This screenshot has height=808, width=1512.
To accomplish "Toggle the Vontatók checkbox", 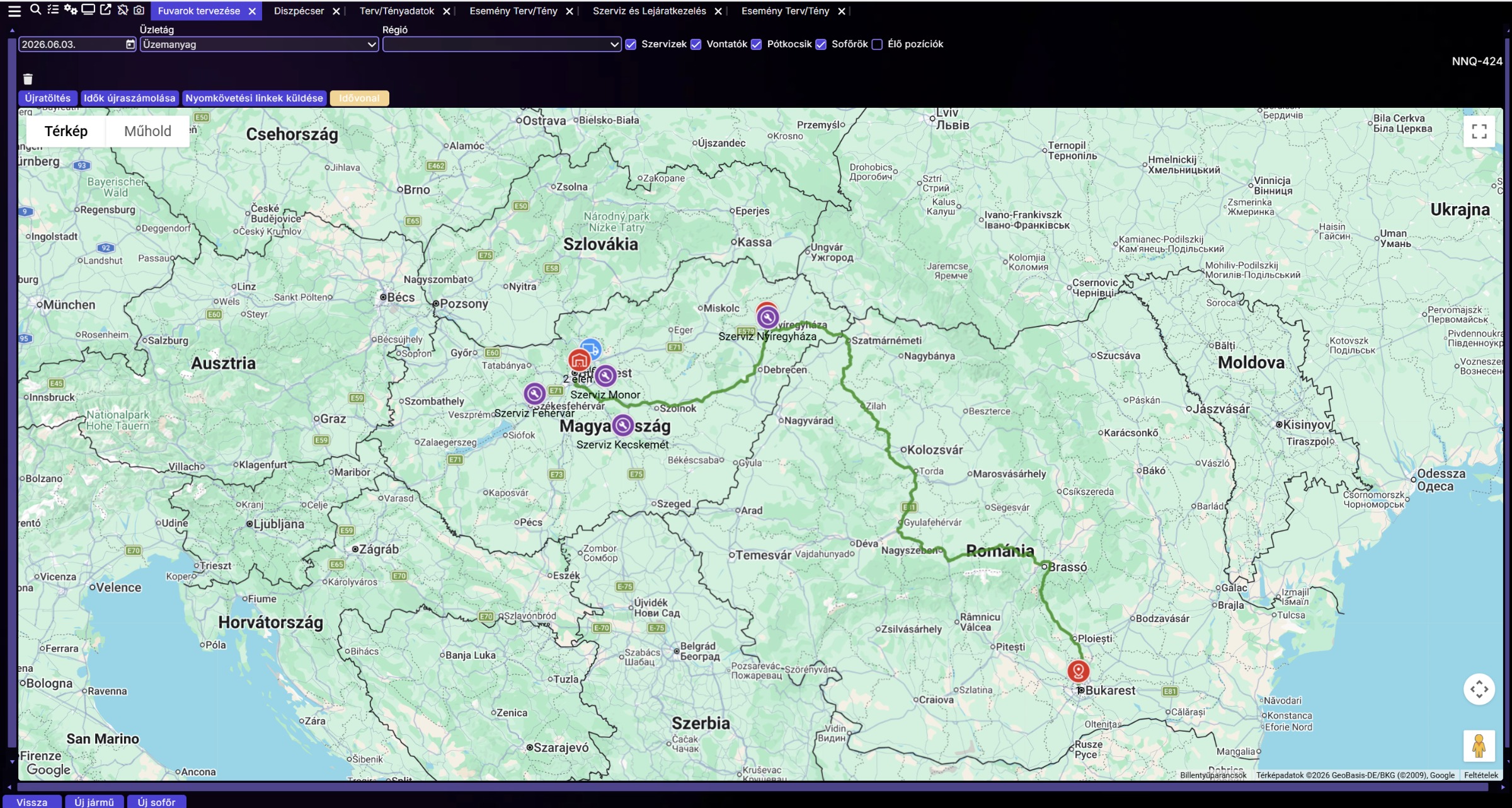I will coord(696,44).
